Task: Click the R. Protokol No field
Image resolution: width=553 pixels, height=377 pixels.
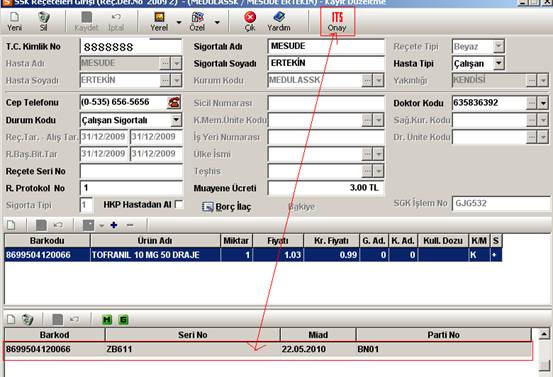Action: tap(131, 188)
